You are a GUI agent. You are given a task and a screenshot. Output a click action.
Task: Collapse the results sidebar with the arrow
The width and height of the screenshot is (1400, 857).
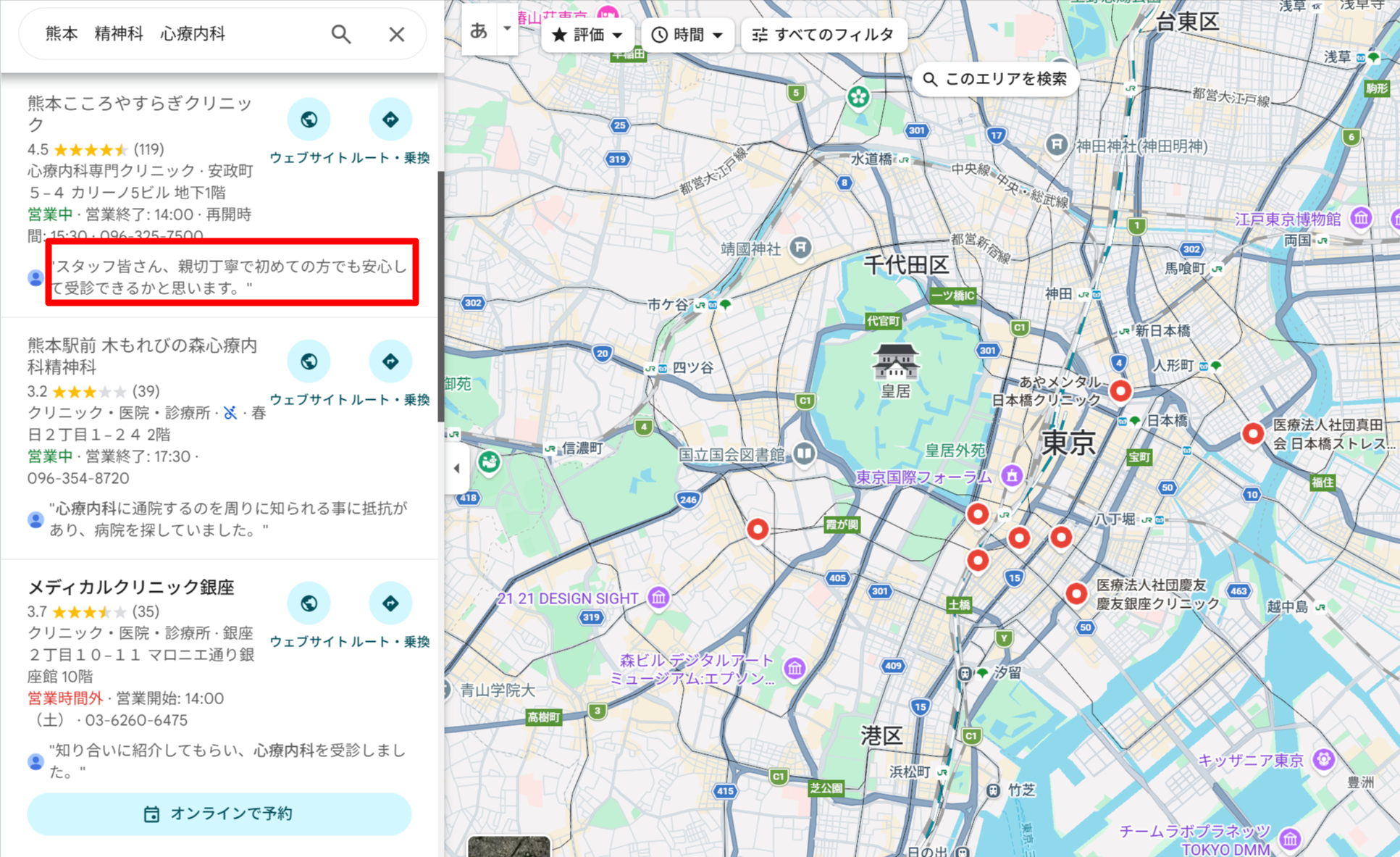[x=457, y=468]
